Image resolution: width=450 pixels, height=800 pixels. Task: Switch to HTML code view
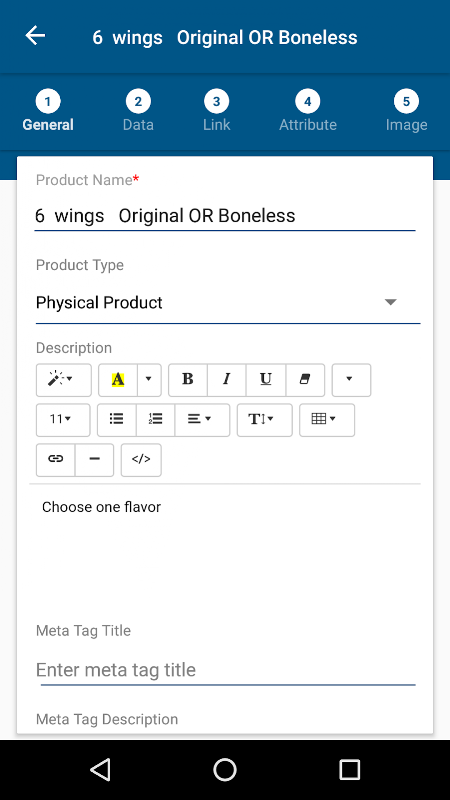[x=141, y=460]
